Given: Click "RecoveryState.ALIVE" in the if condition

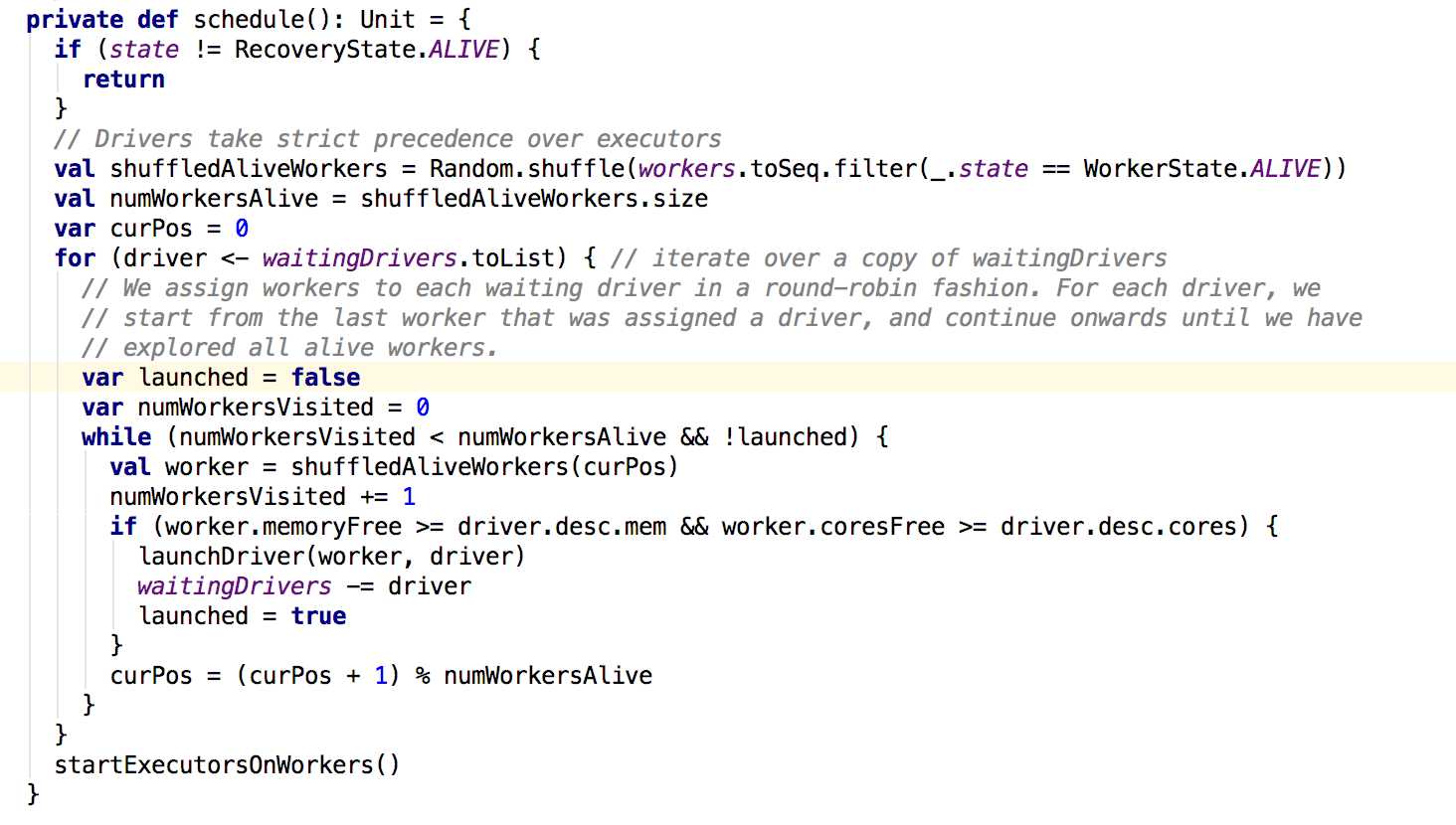Looking at the screenshot, I should click(367, 50).
